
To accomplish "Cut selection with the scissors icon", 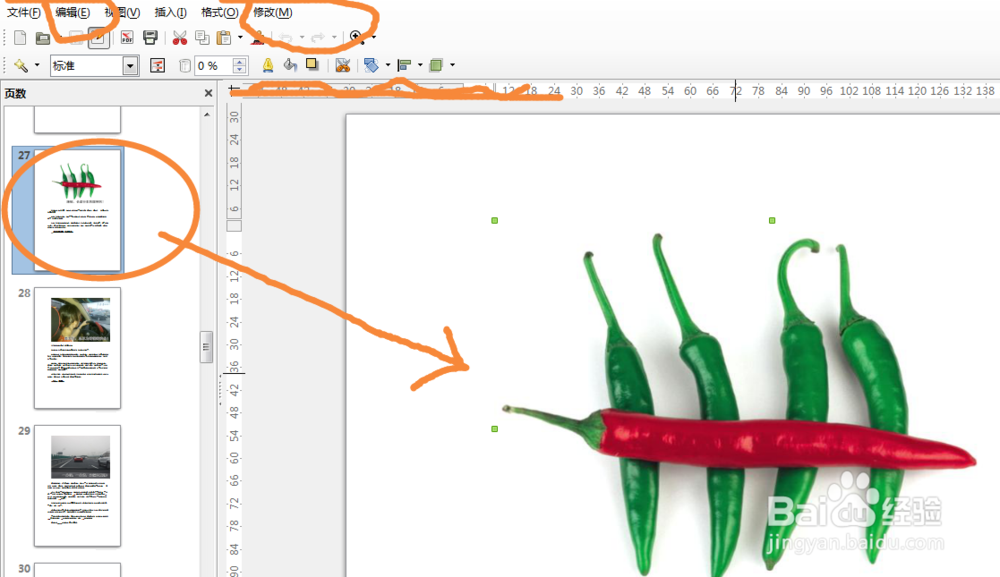I will 180,38.
